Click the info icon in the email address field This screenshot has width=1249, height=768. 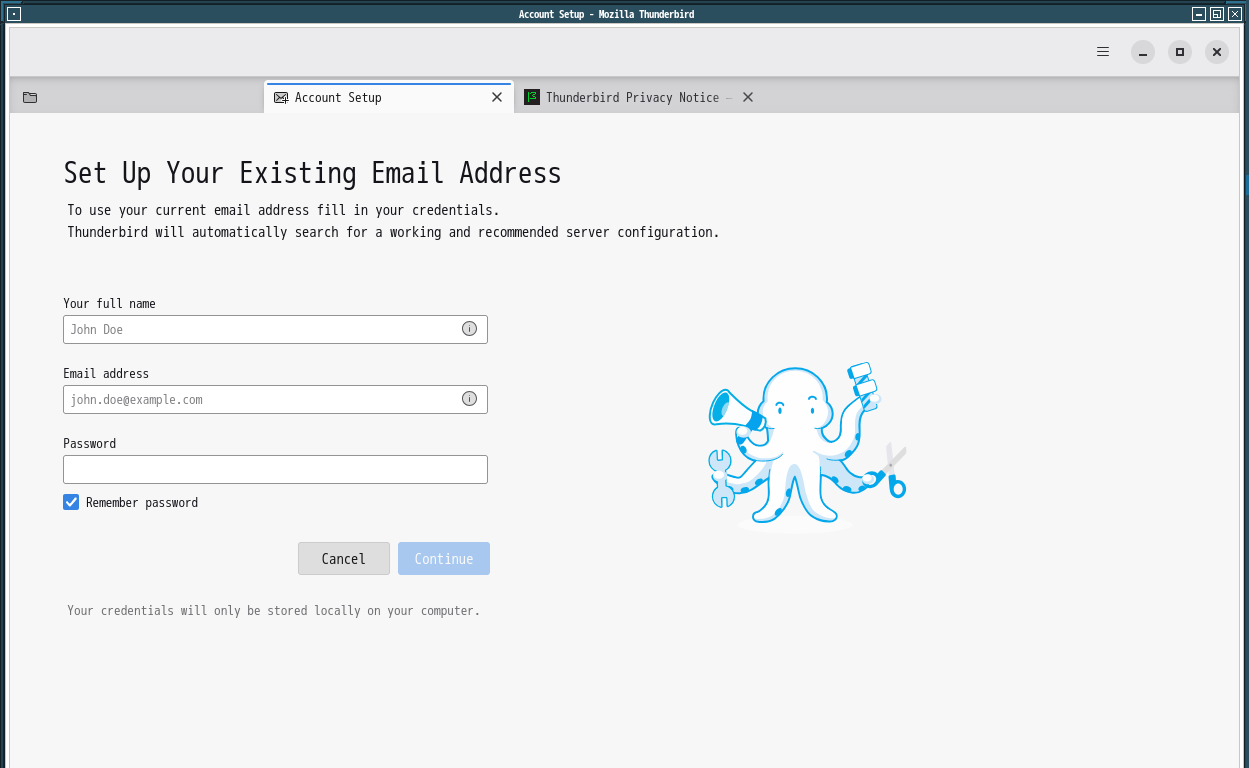point(469,399)
